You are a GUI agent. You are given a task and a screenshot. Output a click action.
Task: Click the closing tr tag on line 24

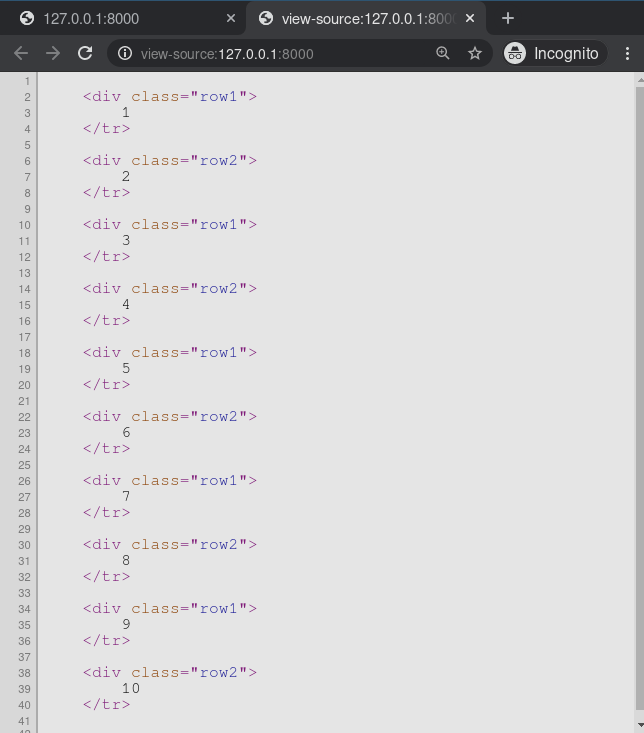pos(107,449)
